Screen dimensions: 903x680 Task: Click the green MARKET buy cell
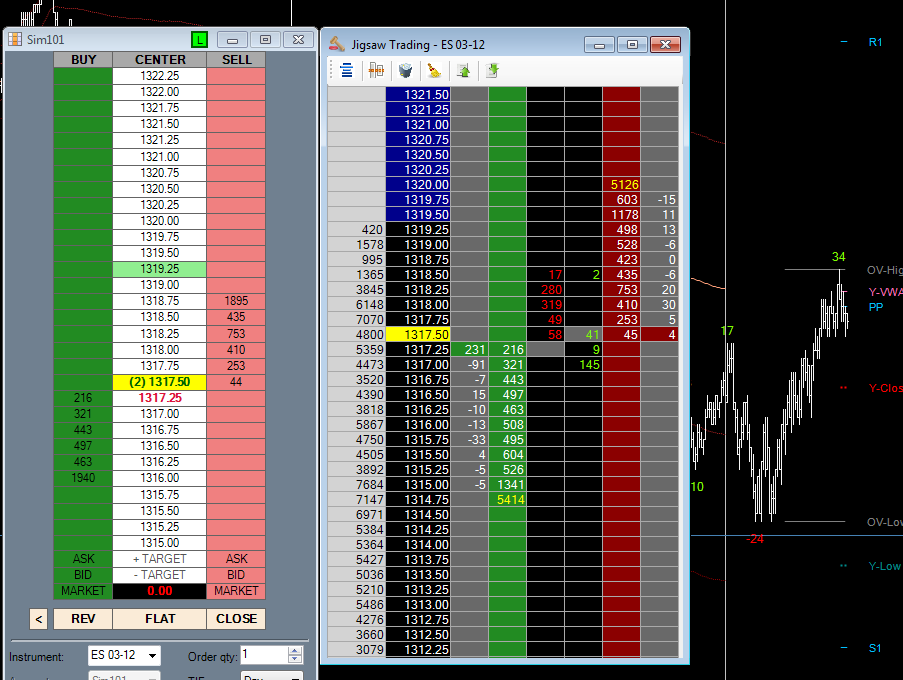tap(83, 591)
